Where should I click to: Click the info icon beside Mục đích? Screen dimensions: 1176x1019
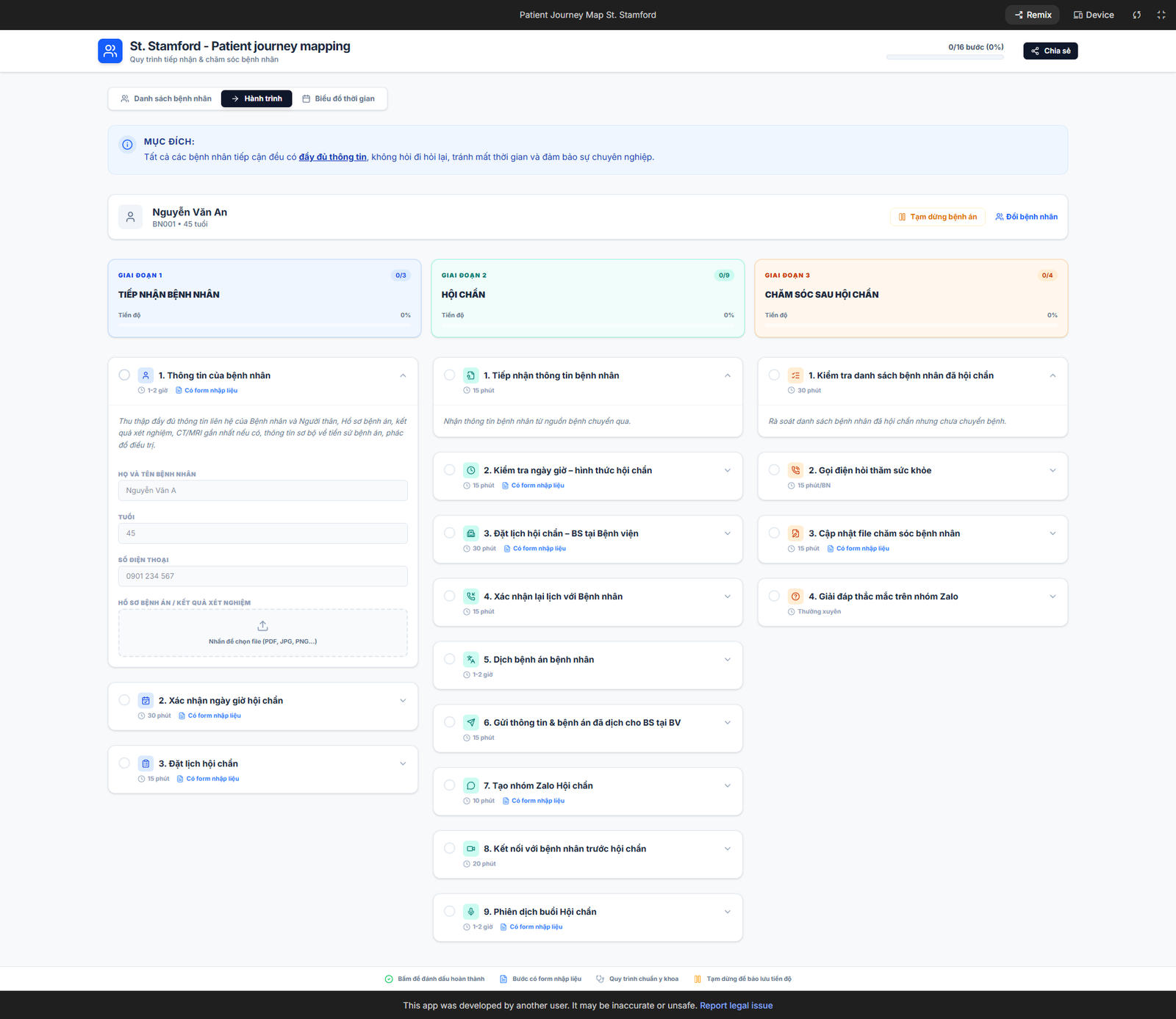pos(127,145)
